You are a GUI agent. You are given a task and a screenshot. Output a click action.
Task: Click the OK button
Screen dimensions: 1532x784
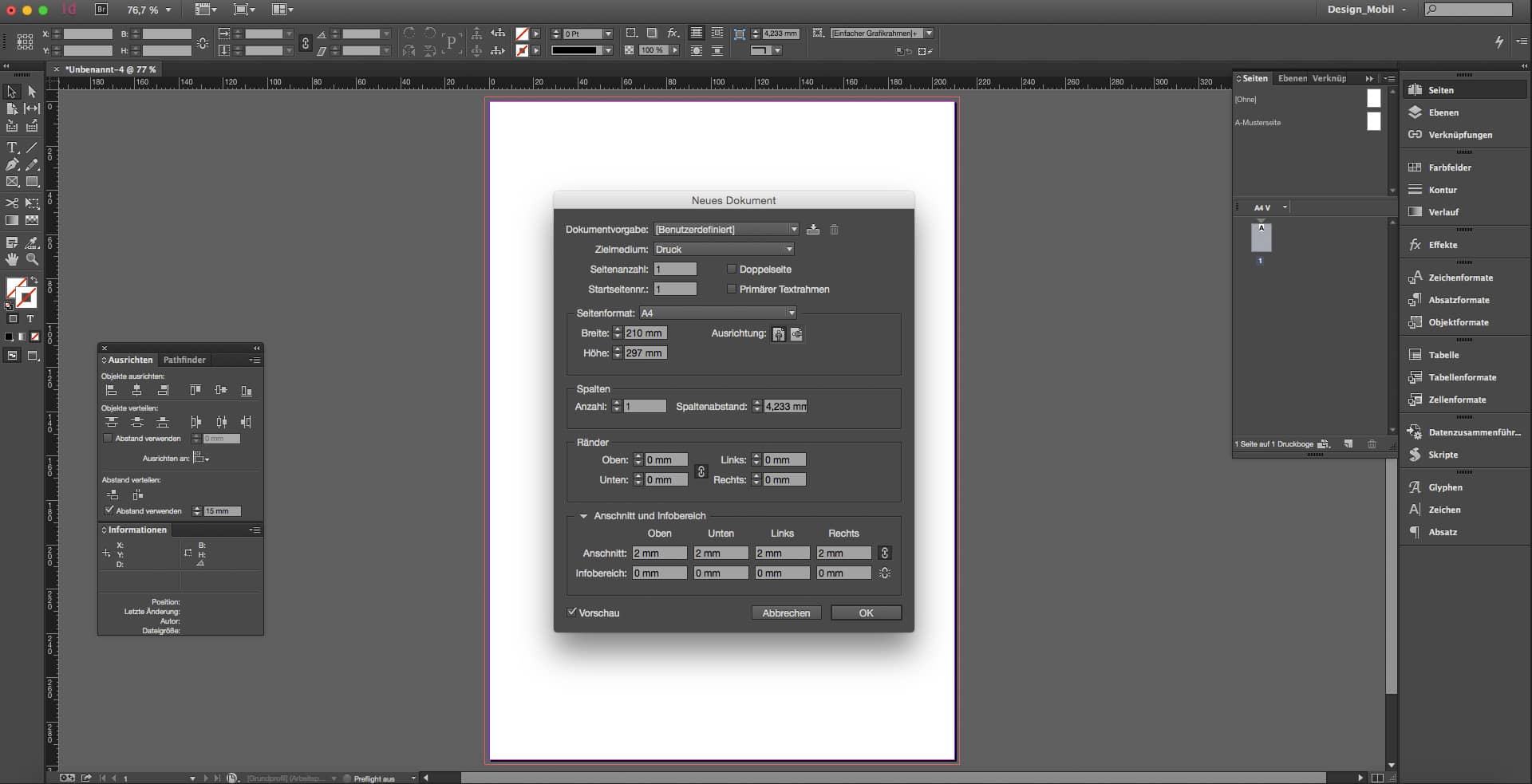click(866, 613)
